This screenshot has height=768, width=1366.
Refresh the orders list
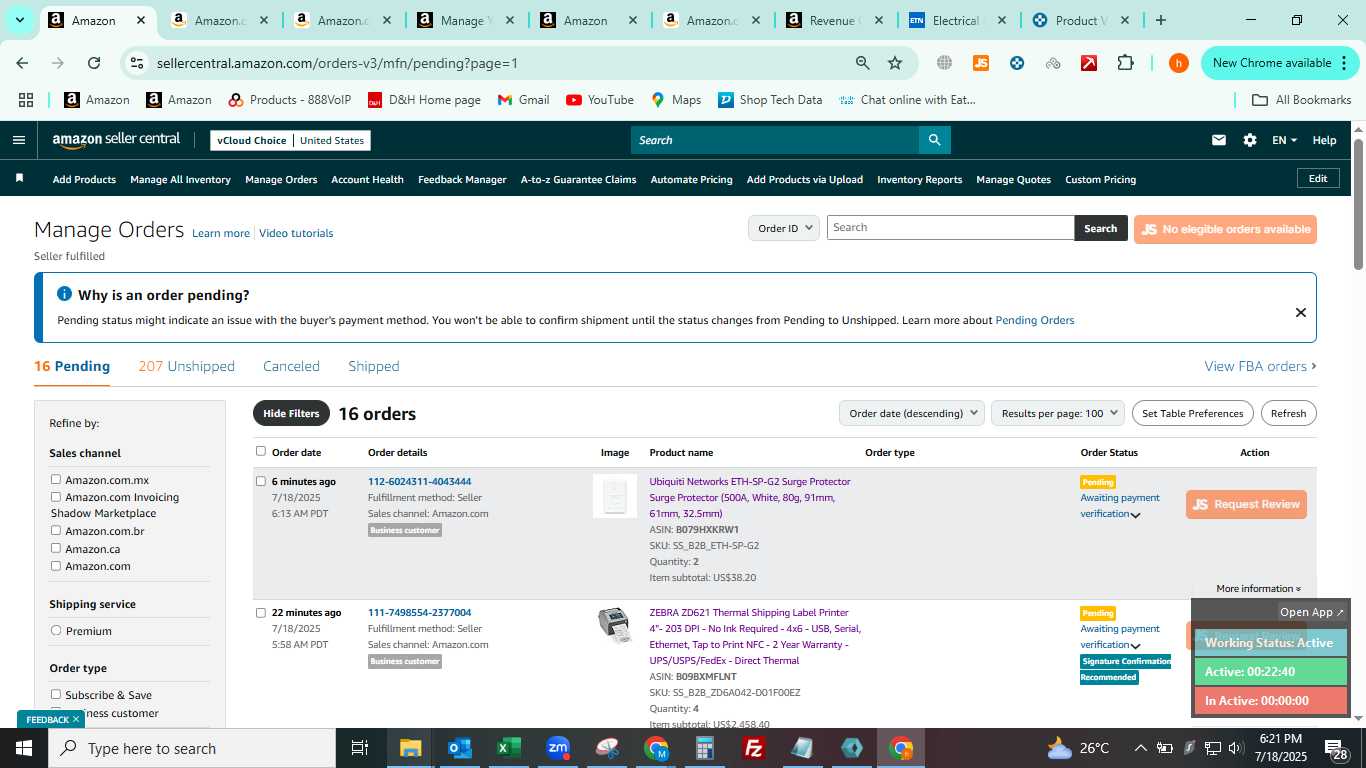(1288, 413)
